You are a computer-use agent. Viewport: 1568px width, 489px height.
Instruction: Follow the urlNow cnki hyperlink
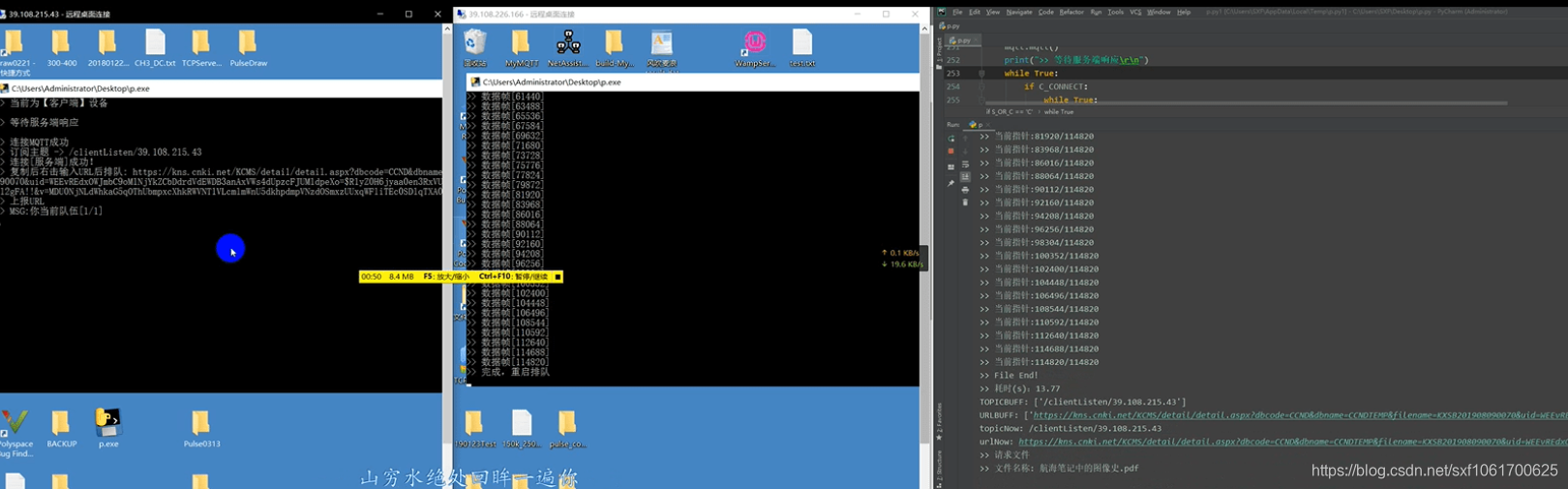click(x=1293, y=442)
